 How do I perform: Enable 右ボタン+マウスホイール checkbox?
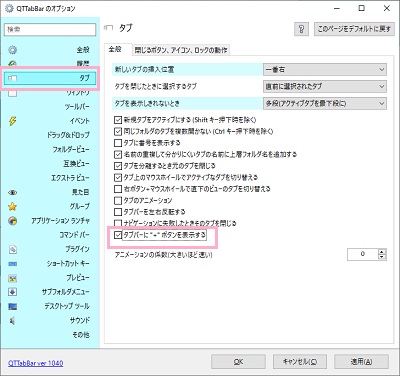118,189
